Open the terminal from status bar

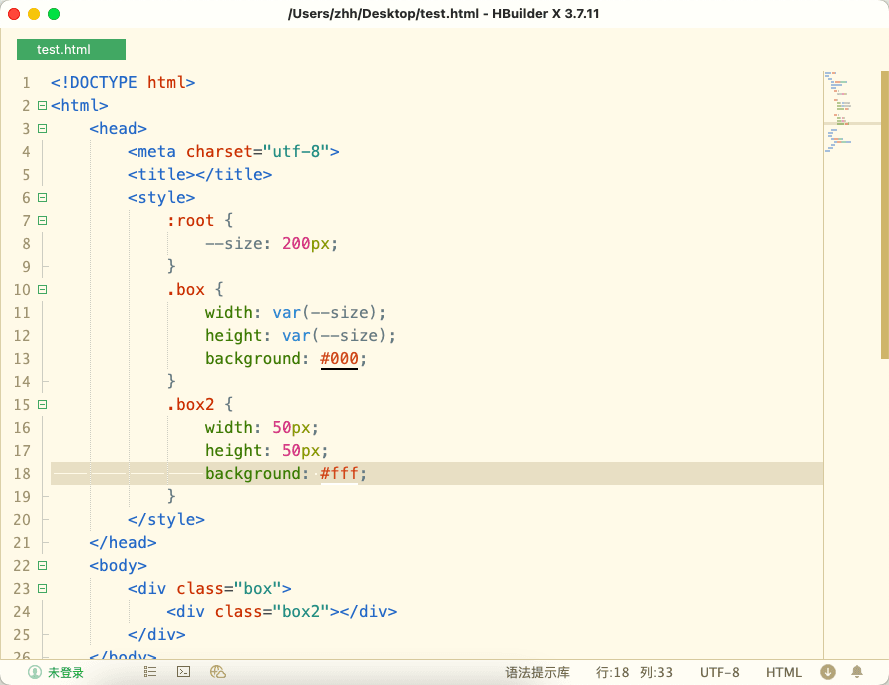coord(183,672)
